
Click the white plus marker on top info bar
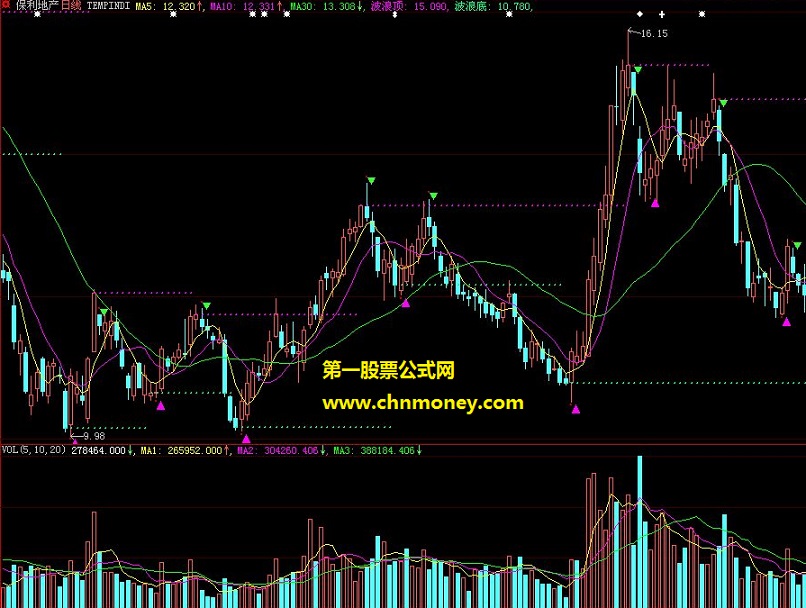pos(662,14)
